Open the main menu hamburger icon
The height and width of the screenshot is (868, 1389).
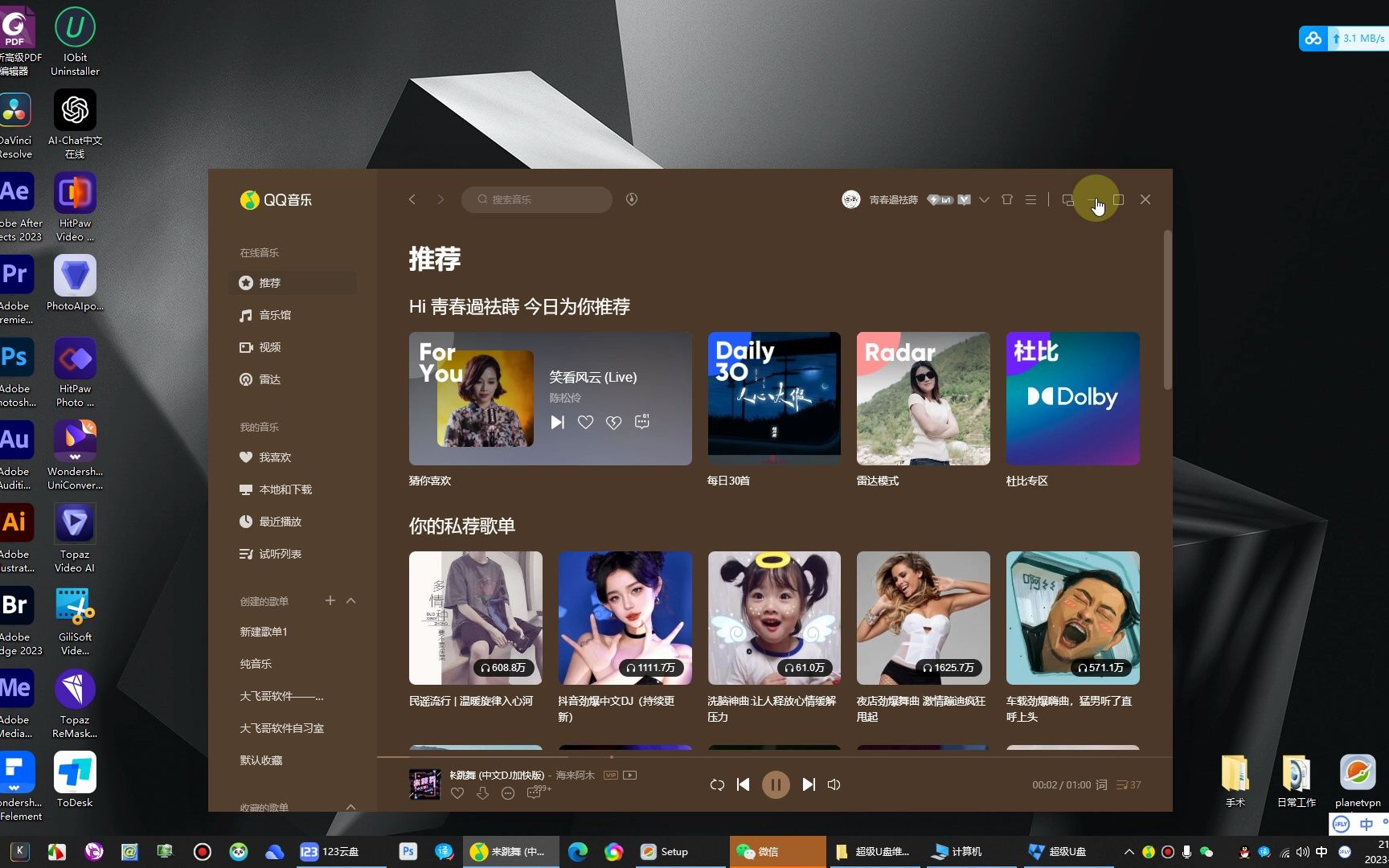pos(1030,199)
